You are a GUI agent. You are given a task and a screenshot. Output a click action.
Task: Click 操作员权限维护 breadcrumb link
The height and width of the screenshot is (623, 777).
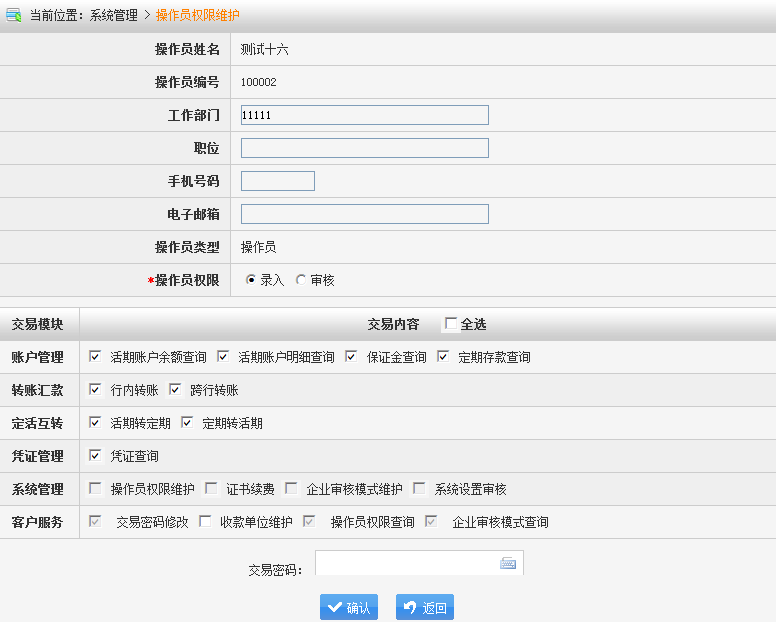pyautogui.click(x=197, y=15)
